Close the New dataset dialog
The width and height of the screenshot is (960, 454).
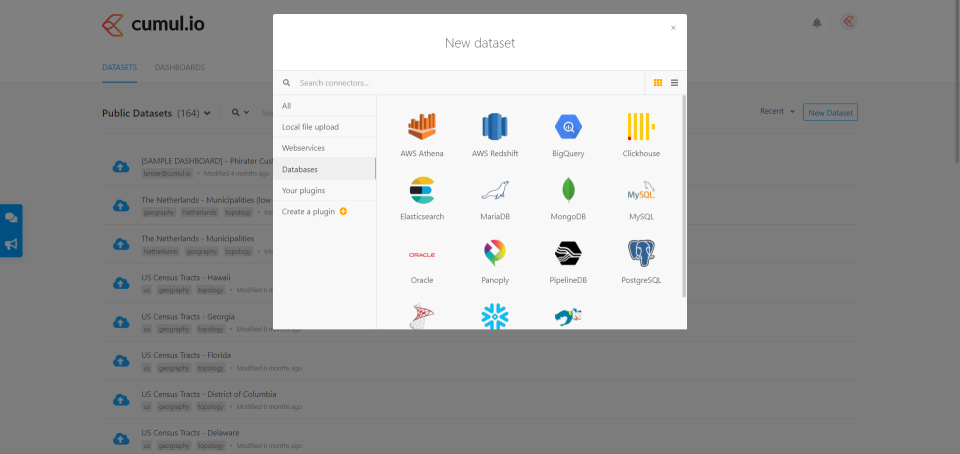[673, 28]
